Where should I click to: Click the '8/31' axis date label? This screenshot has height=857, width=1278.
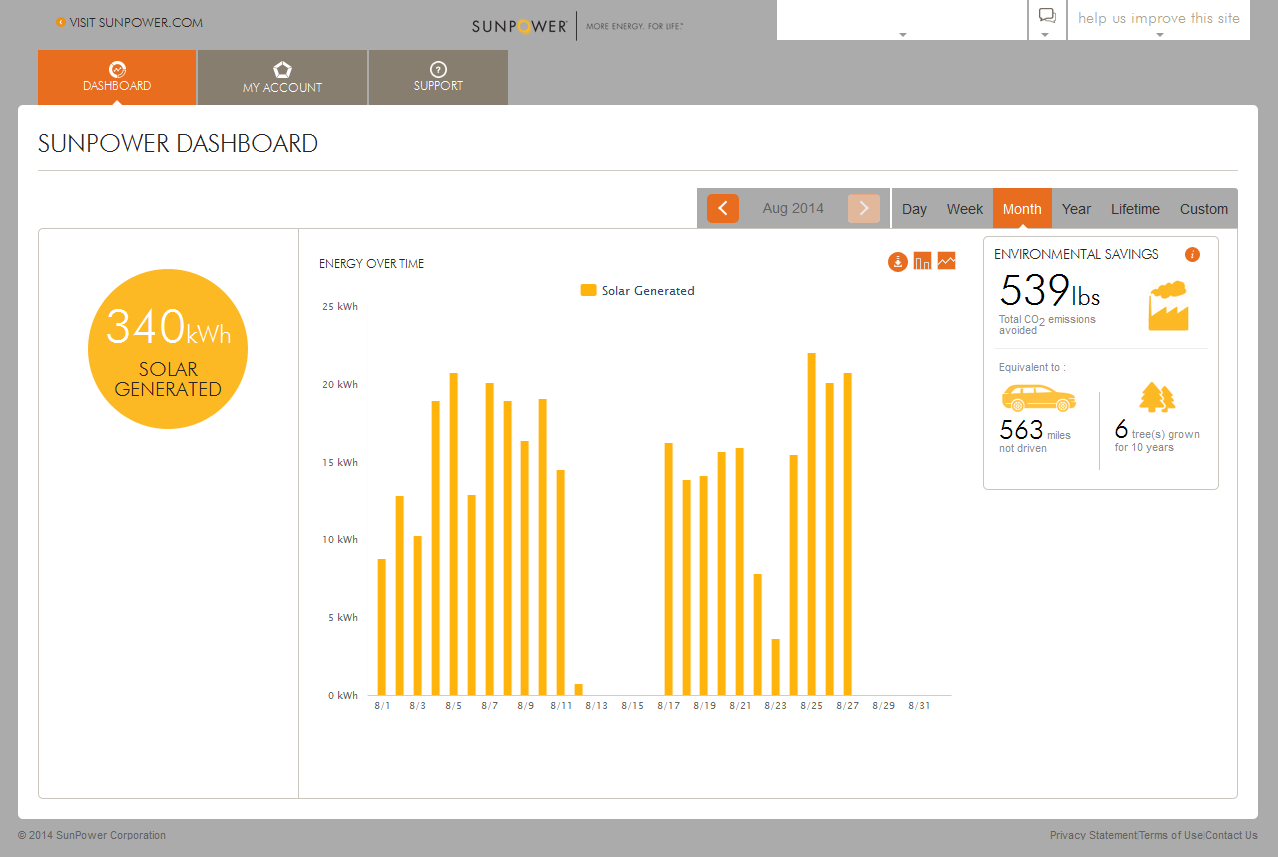(x=919, y=706)
